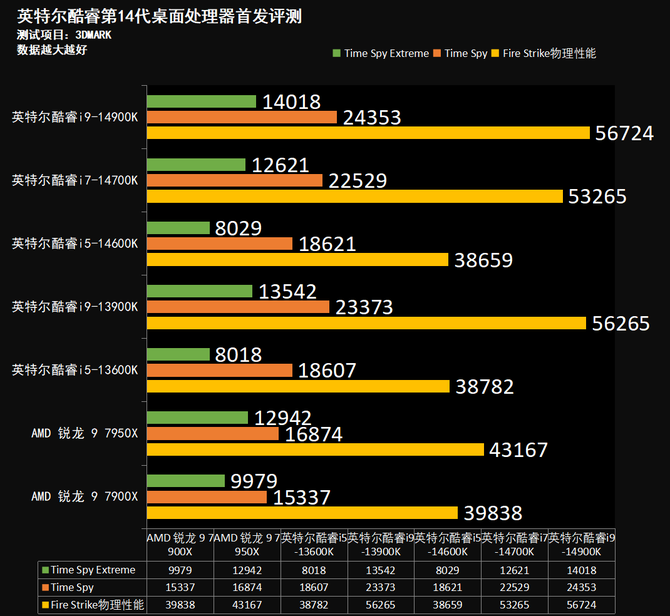The height and width of the screenshot is (616, 670).
Task: Click the table row header Fire Strike物理性能
Action: [x=92, y=605]
